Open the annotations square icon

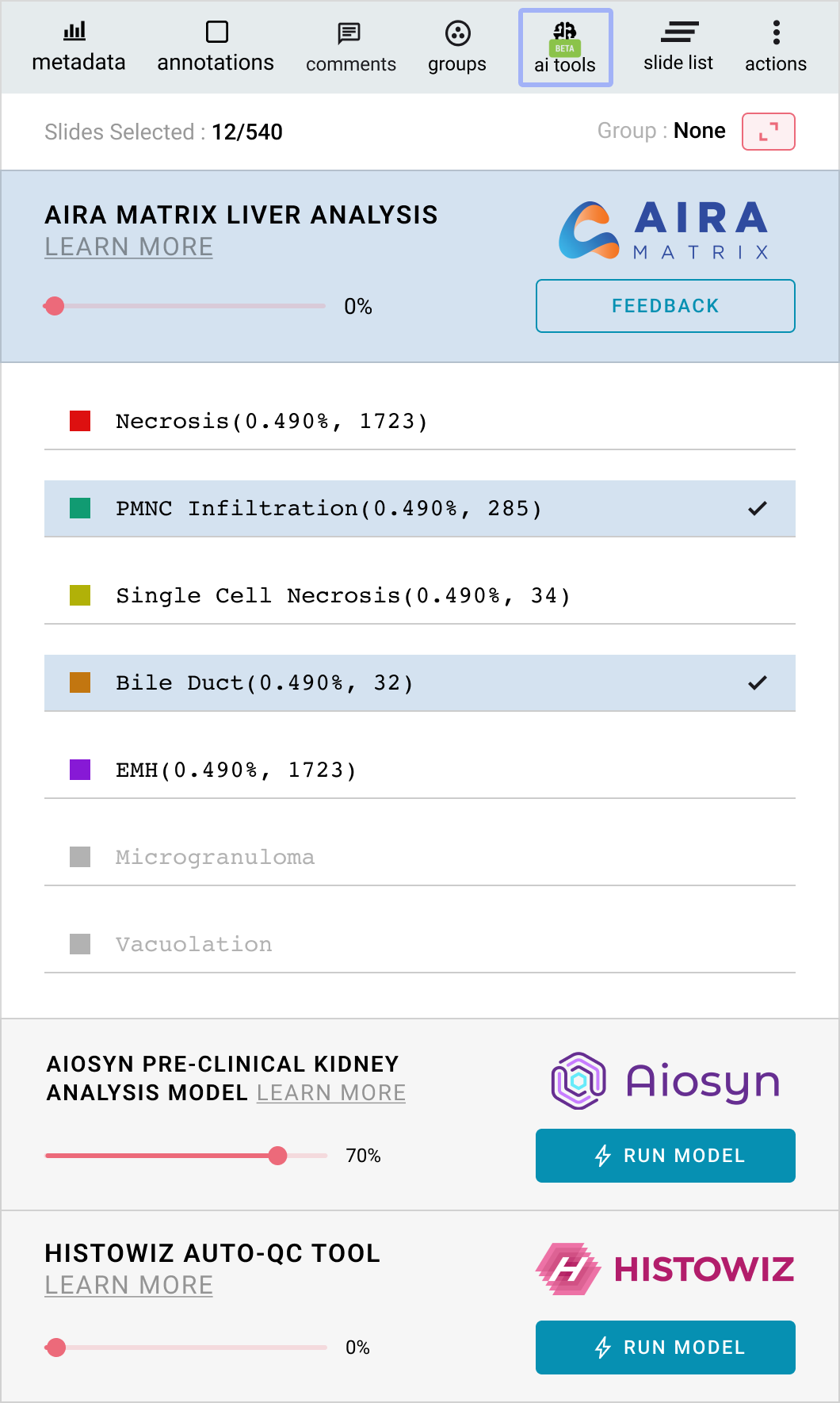(216, 32)
